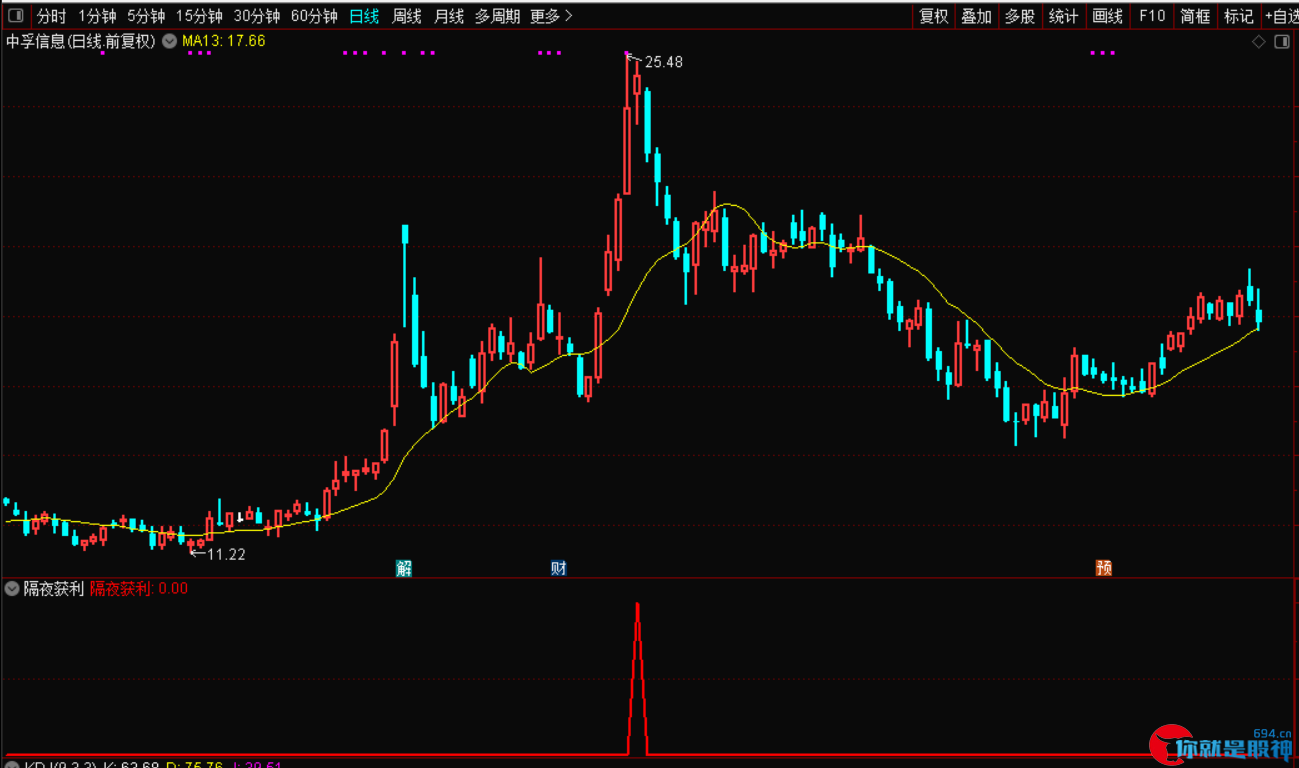Click the 11.22 low price label
The height and width of the screenshot is (768, 1299).
(x=226, y=554)
